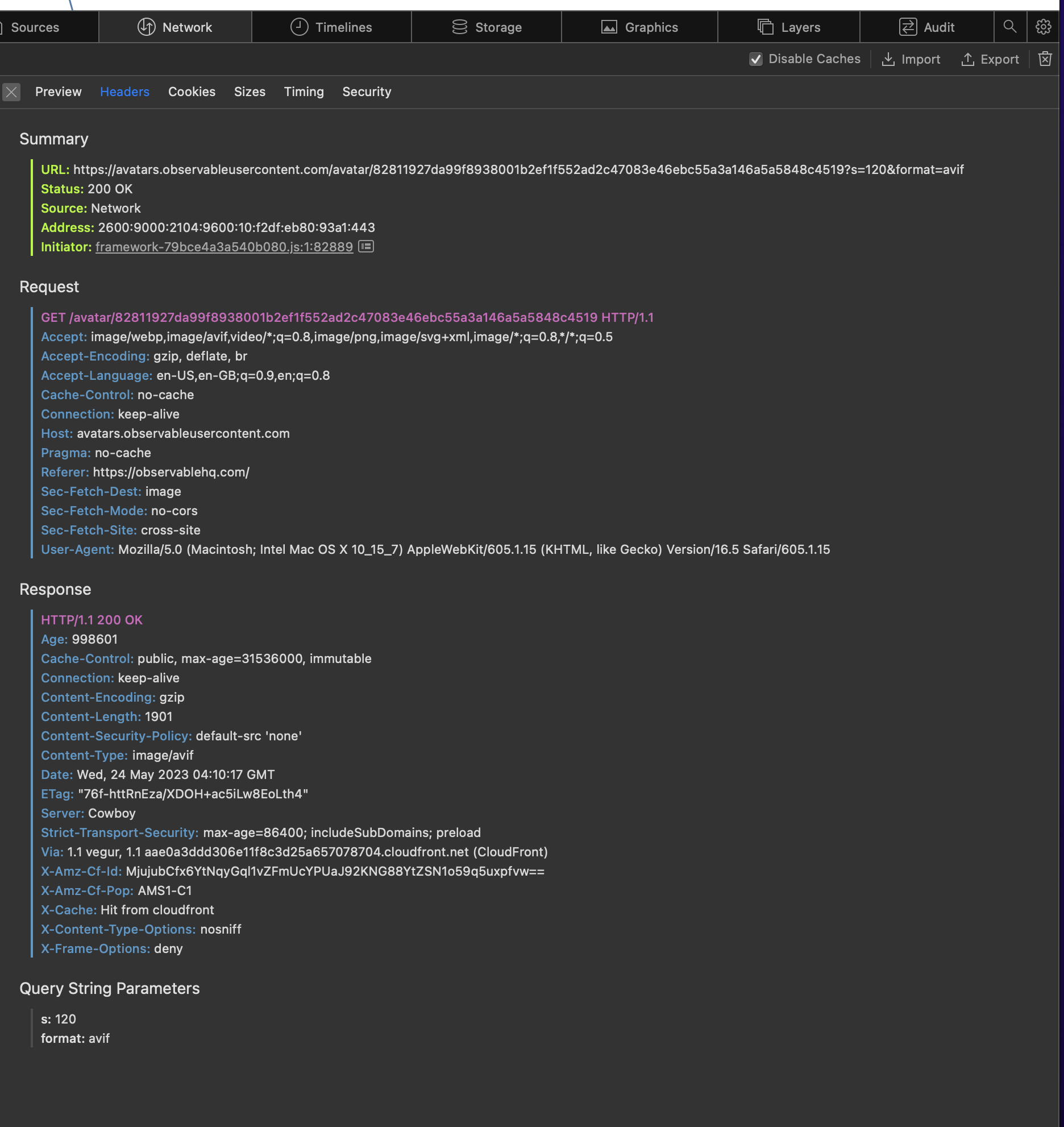
Task: Clear network items with trash icon
Action: pos(1045,59)
